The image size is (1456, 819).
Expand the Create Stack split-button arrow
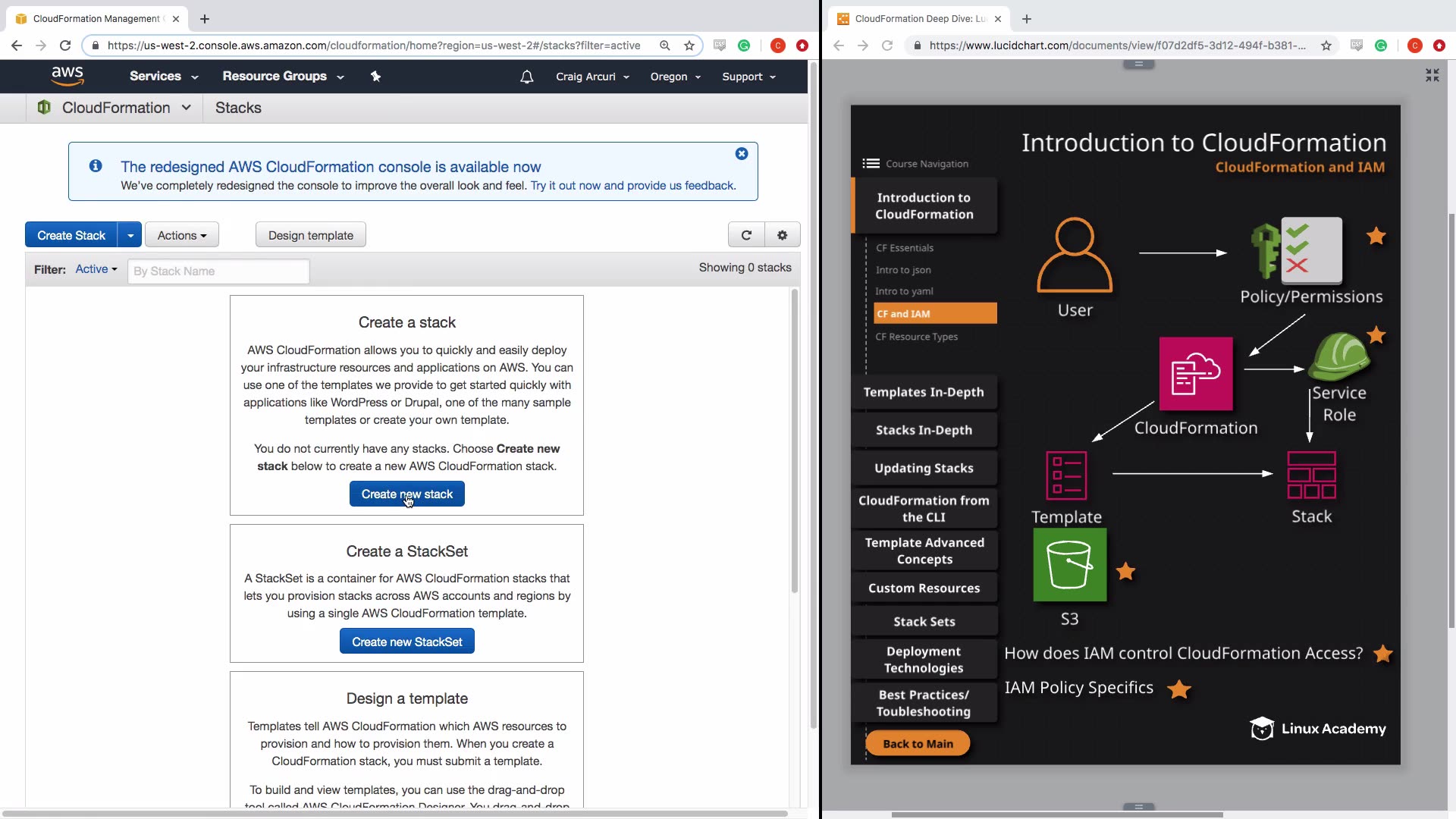coord(130,235)
